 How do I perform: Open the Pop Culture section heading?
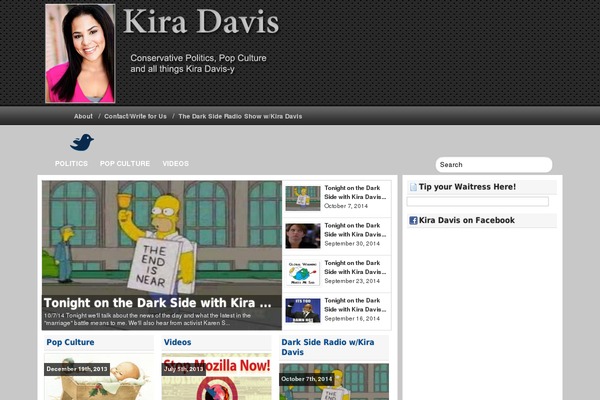coord(70,342)
